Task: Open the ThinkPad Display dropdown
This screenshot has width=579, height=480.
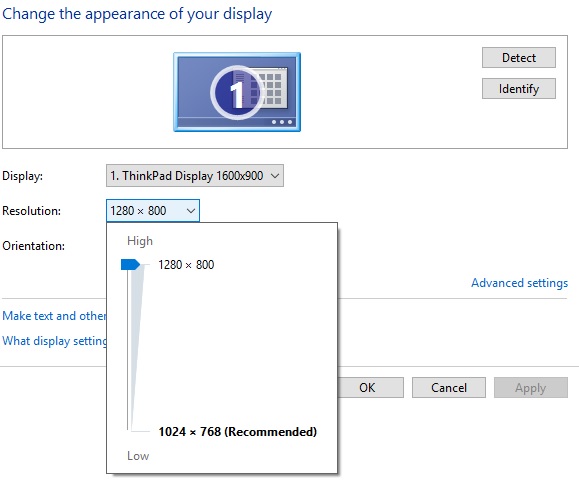Action: coord(195,175)
